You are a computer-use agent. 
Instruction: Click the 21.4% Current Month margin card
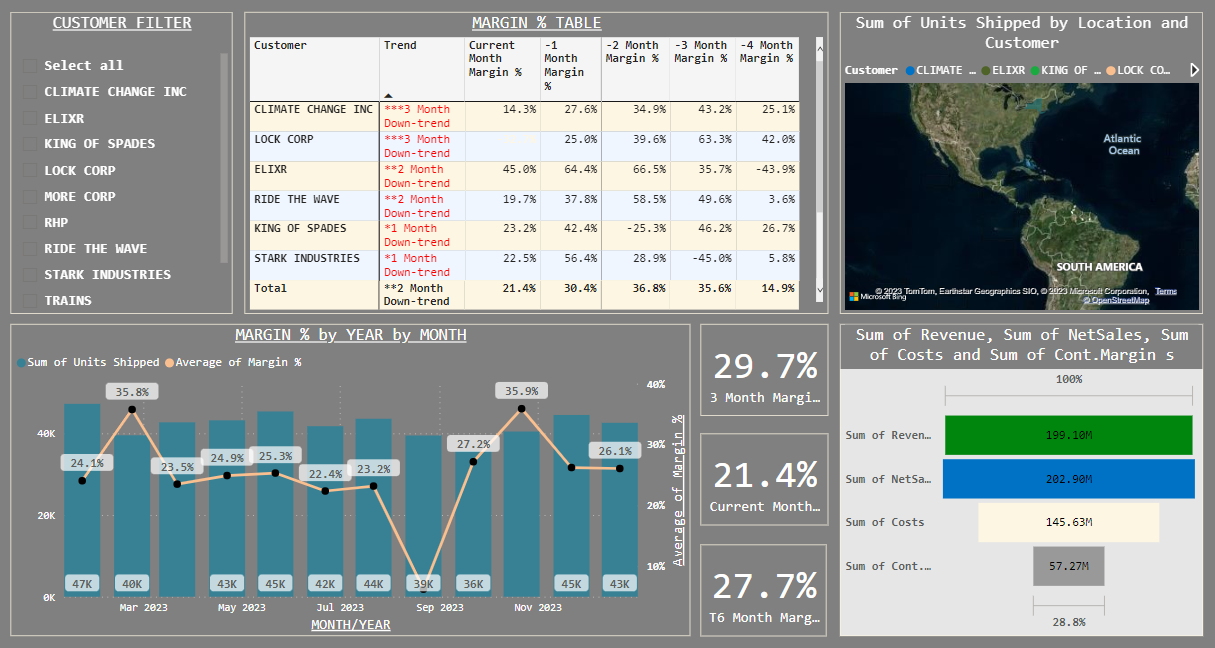763,477
